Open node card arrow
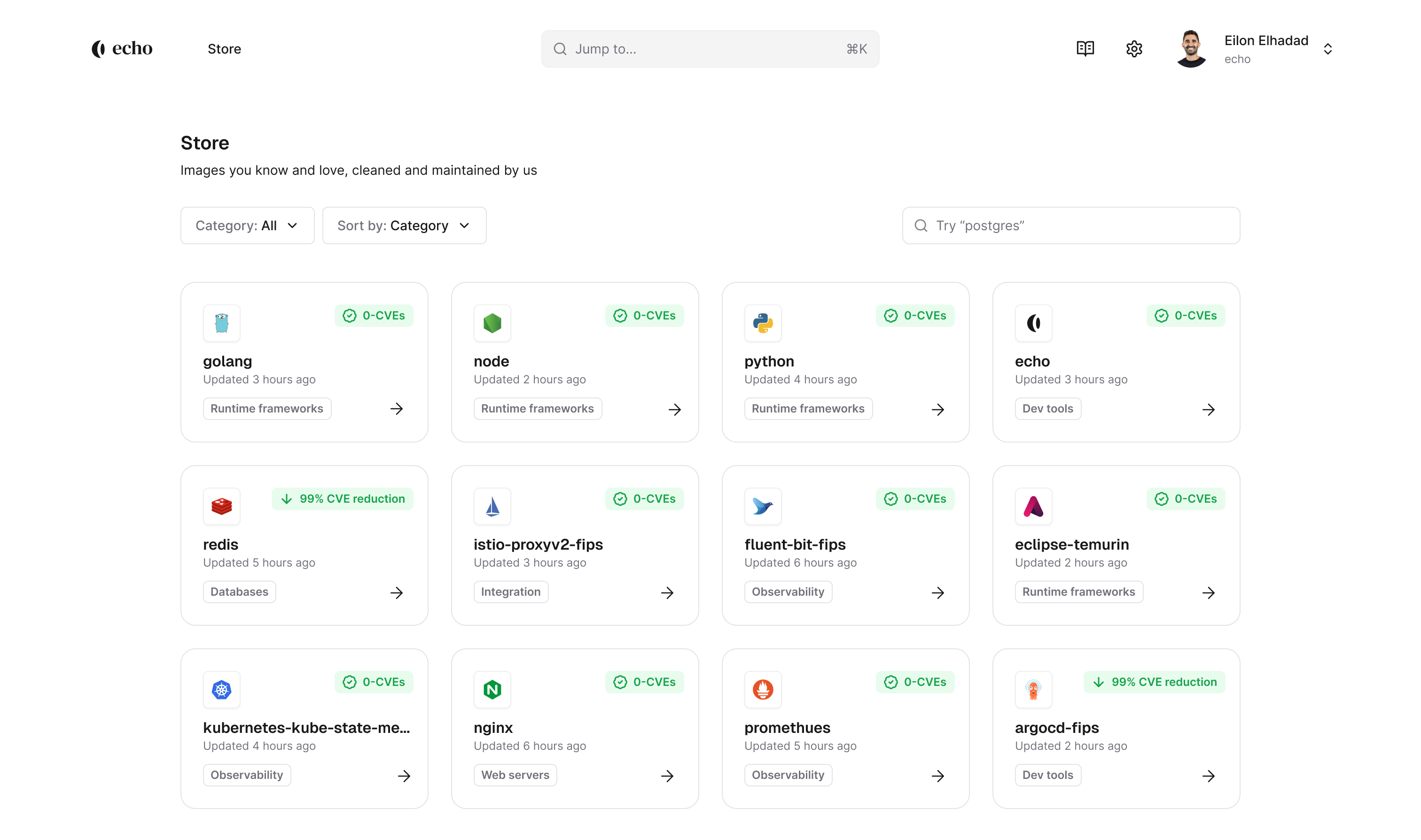The image size is (1421, 840). [x=674, y=409]
